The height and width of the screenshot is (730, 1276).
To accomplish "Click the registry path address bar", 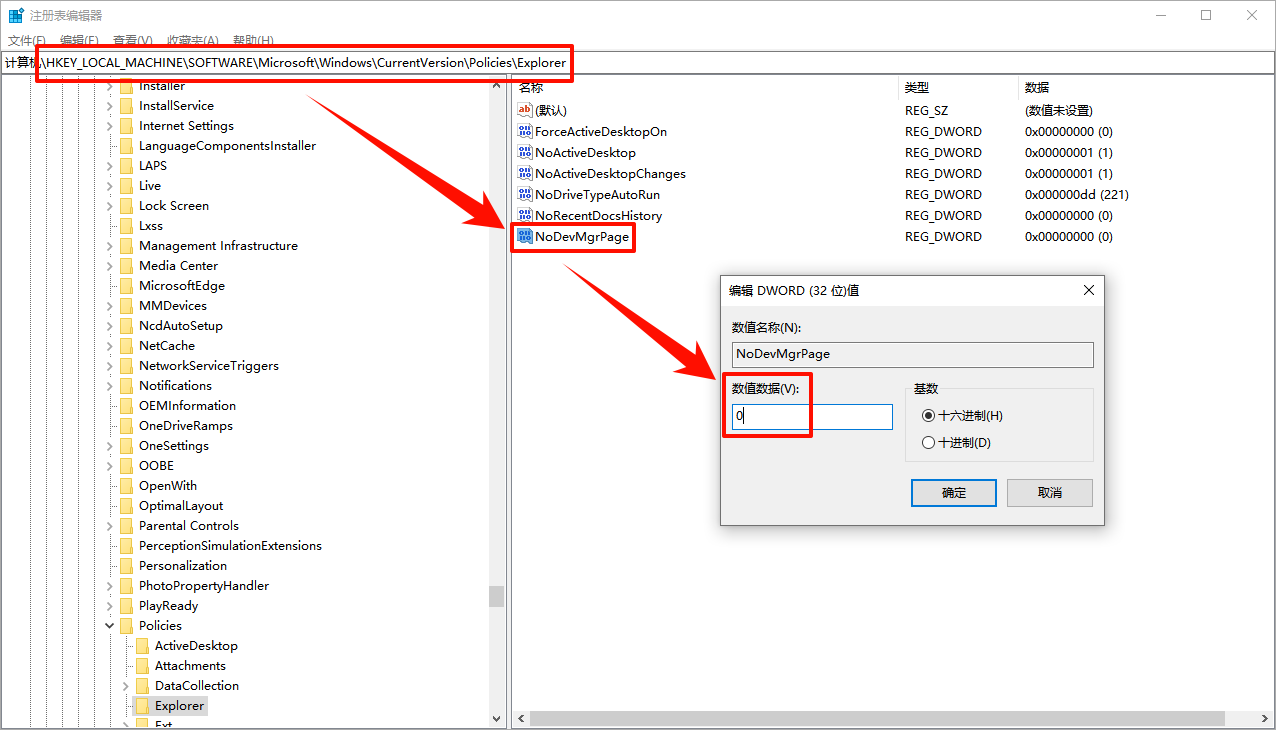I will 638,62.
